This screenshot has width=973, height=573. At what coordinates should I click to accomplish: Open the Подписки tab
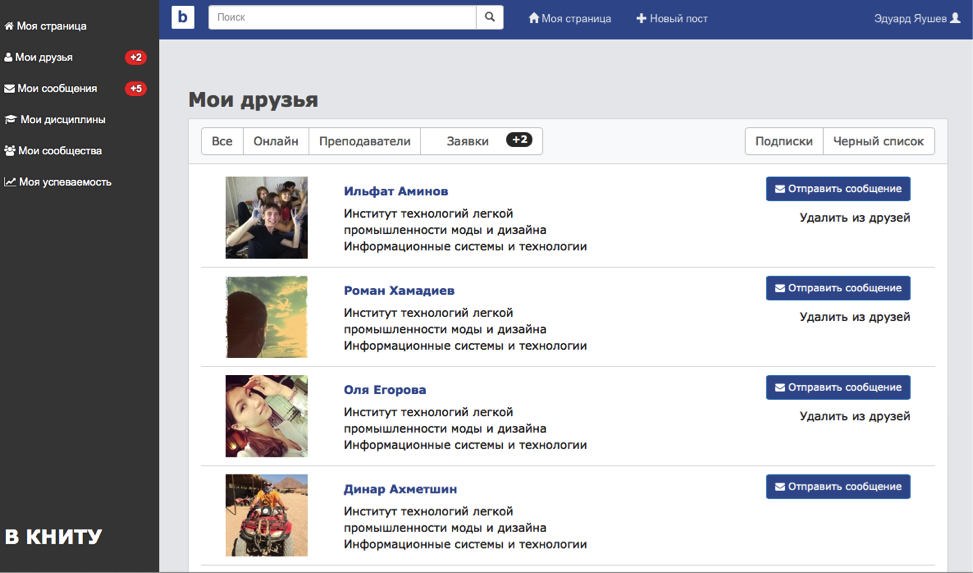[x=784, y=141]
